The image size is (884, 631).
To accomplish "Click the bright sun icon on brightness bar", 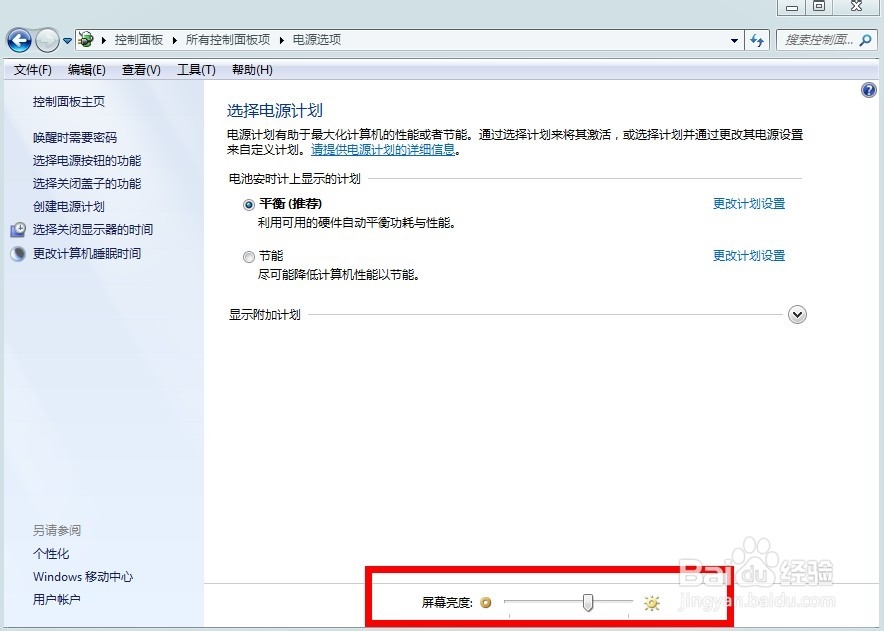I will (x=652, y=603).
